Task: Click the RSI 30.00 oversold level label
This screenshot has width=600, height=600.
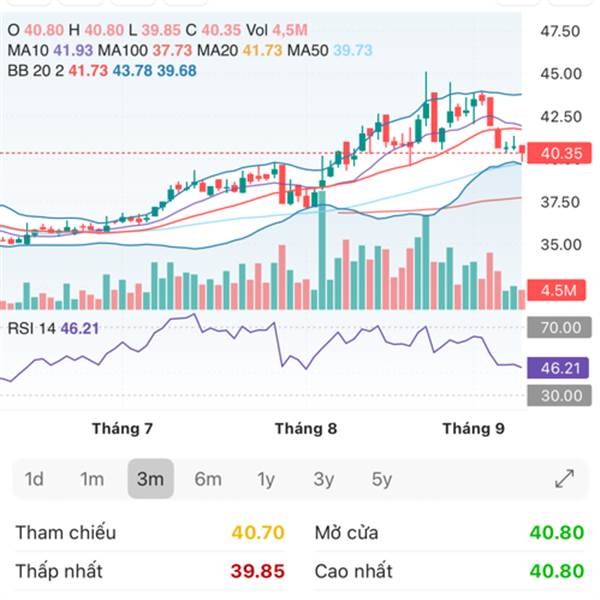Action: [x=559, y=395]
